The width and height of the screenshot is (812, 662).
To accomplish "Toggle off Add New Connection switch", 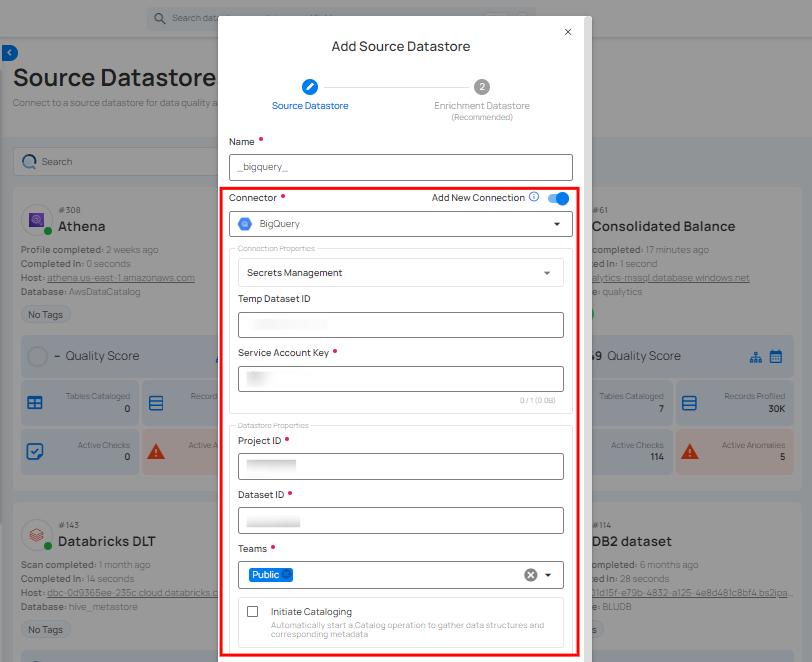I will coord(559,198).
